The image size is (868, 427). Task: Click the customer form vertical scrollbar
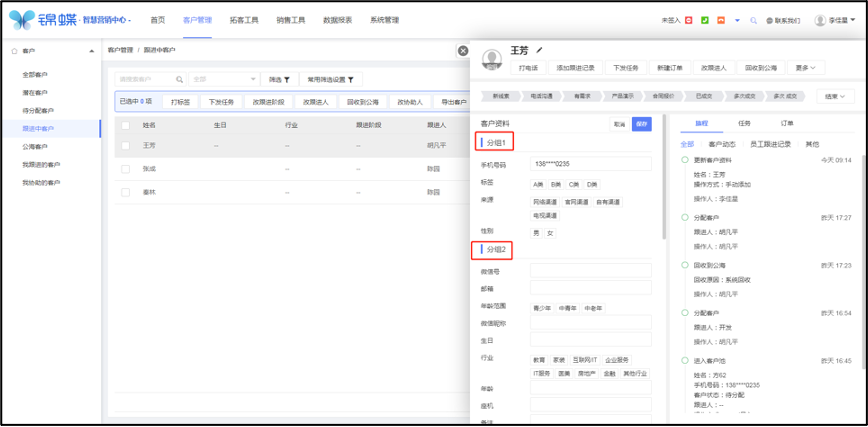pyautogui.click(x=664, y=177)
